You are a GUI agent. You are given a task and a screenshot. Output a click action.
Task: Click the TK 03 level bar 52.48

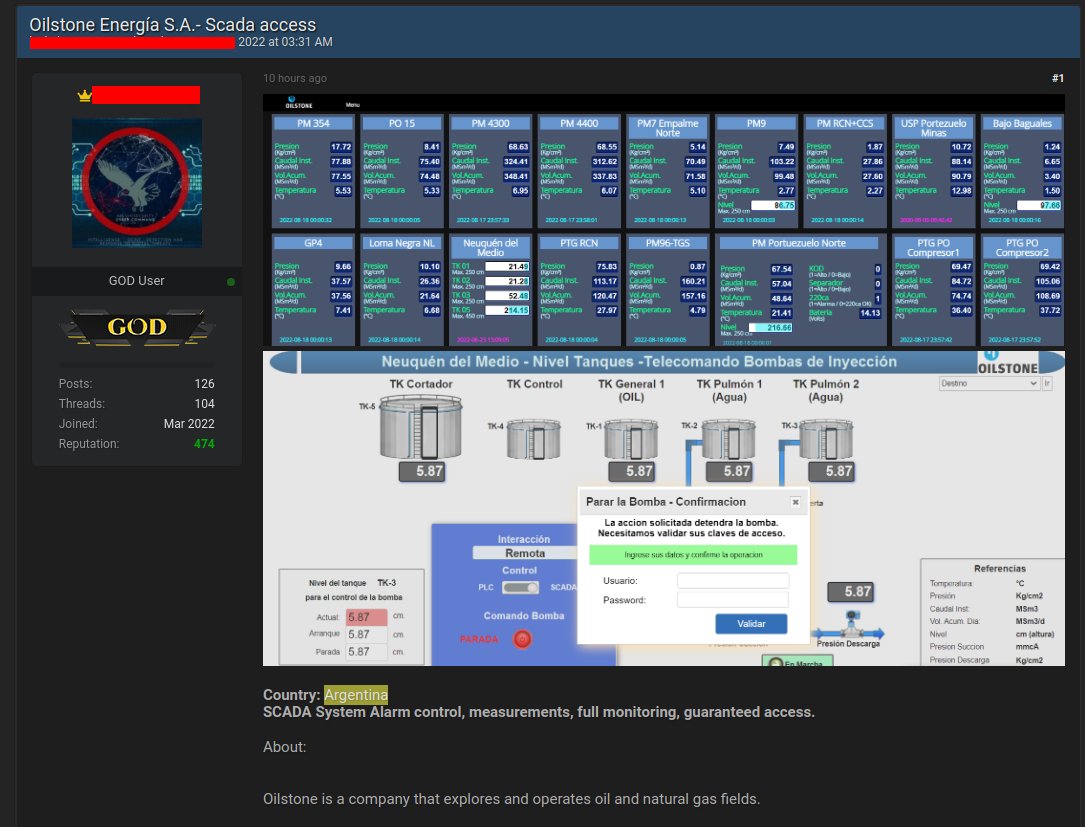(507, 296)
